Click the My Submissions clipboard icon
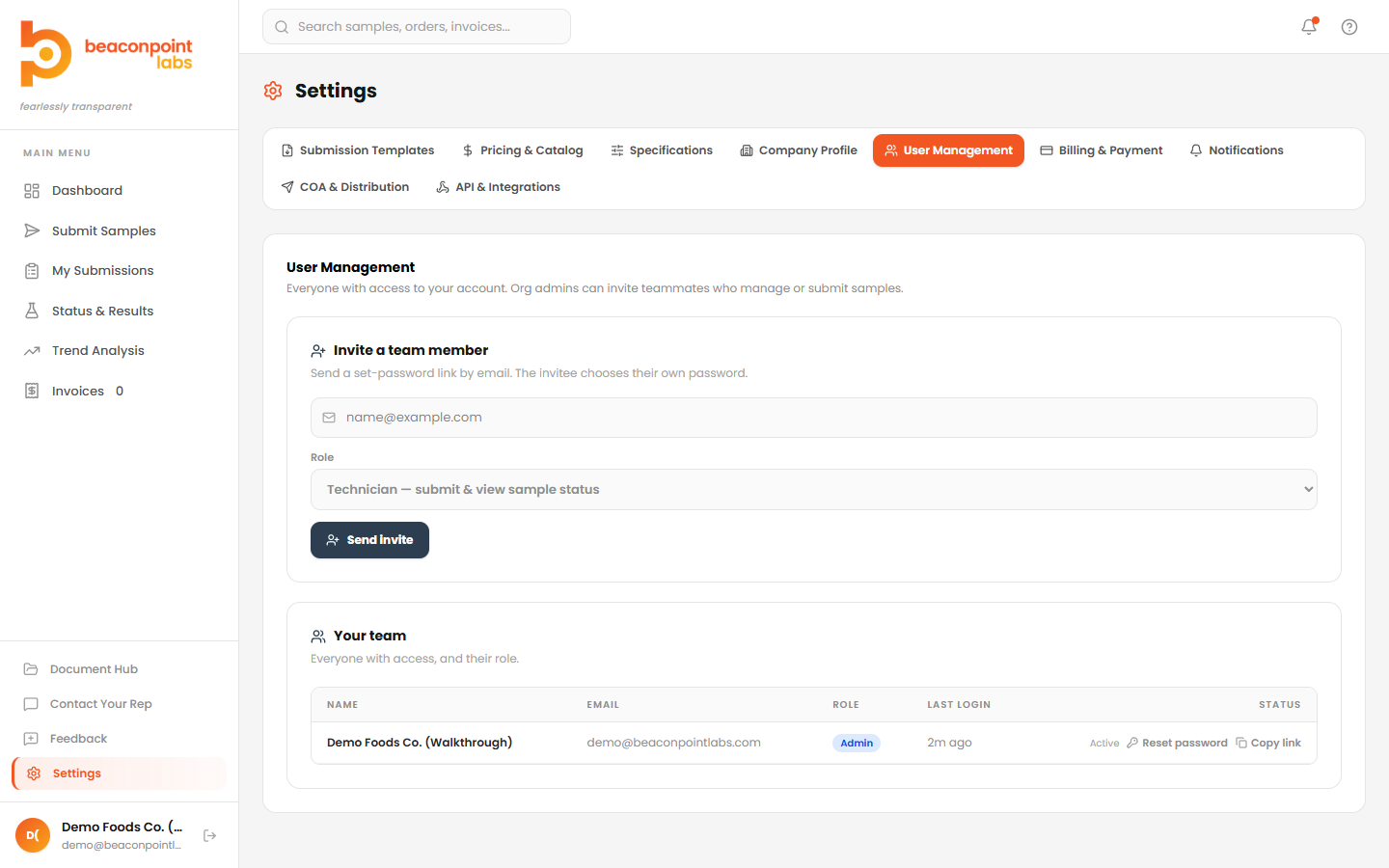This screenshot has width=1389, height=868. pos(32,271)
